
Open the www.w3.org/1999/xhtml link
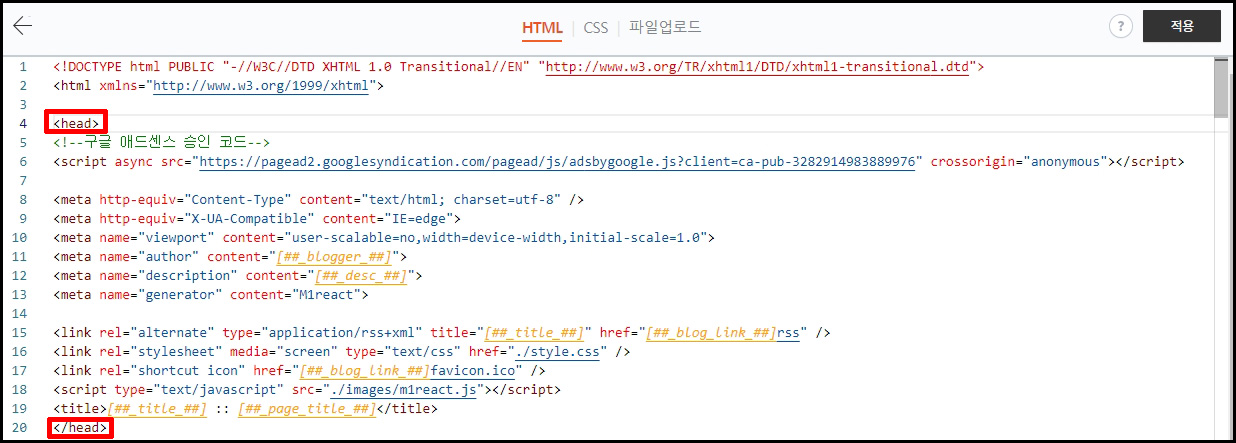(x=261, y=86)
